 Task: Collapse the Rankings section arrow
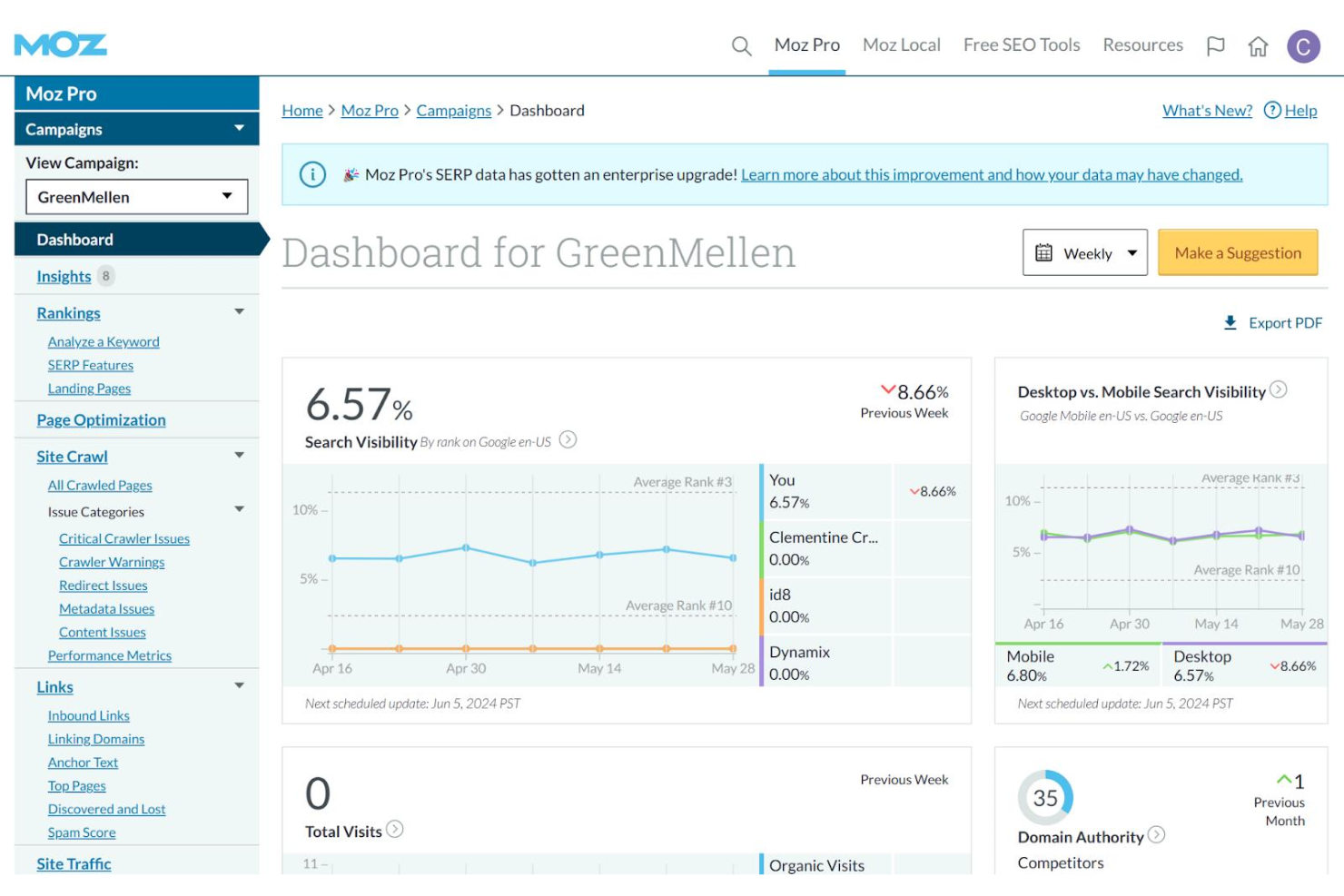240,311
